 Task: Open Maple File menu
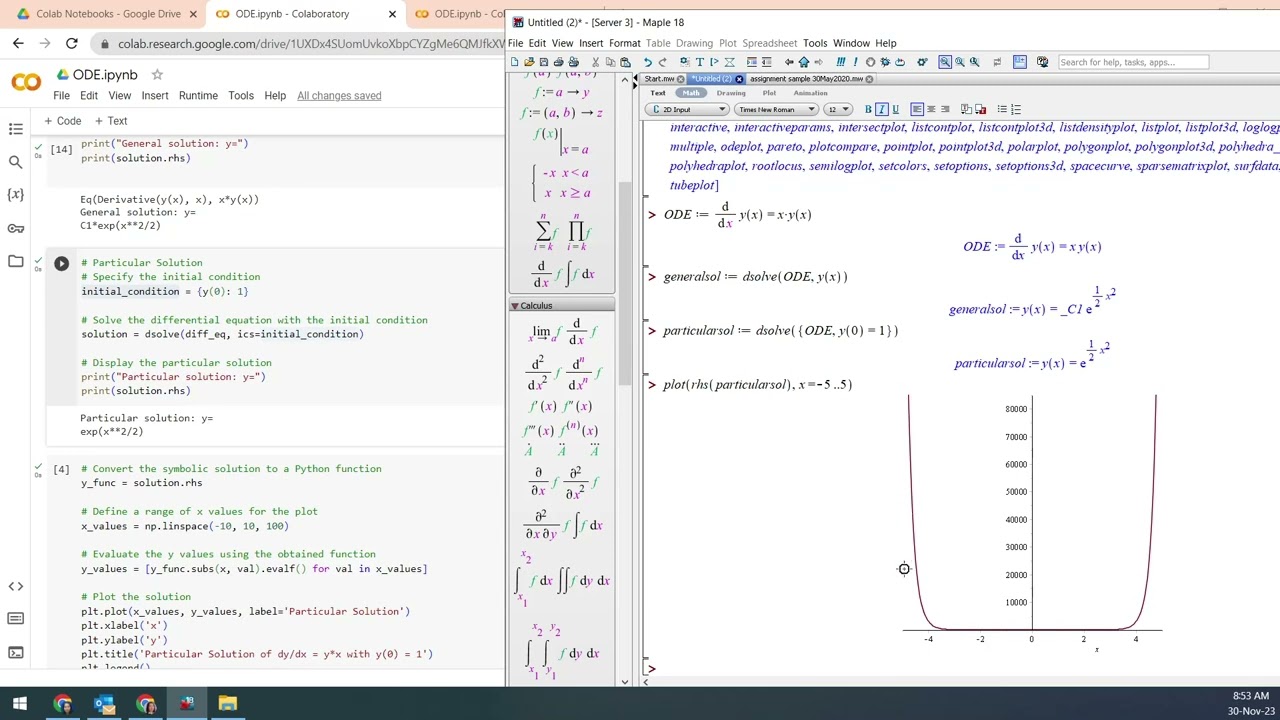point(515,43)
